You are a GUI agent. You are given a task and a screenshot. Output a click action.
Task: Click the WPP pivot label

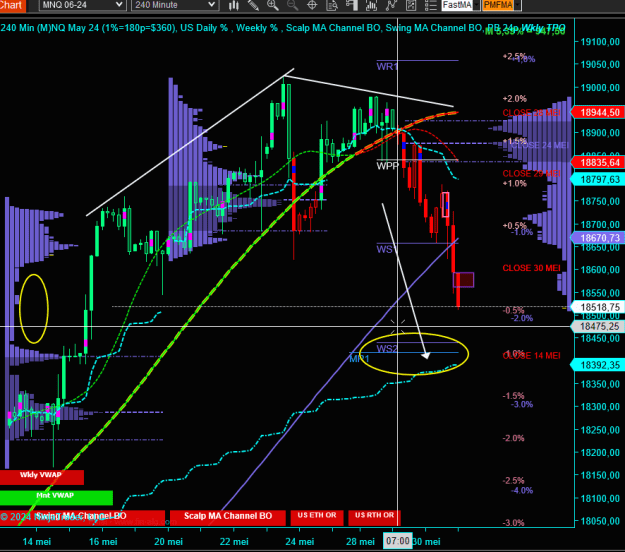(x=387, y=166)
